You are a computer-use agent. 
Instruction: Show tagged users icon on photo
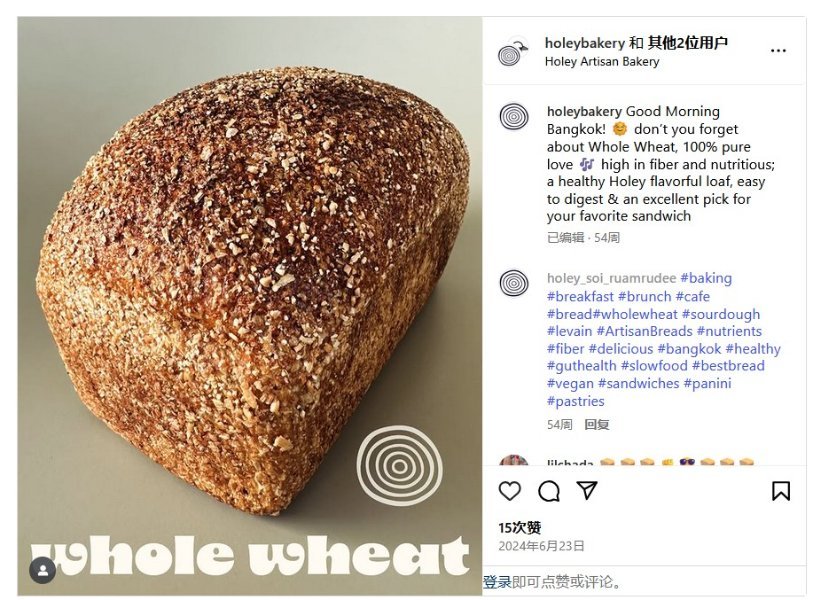43,570
